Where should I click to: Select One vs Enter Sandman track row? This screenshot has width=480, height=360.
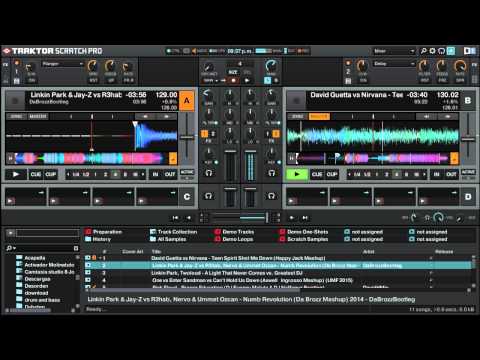(277, 280)
